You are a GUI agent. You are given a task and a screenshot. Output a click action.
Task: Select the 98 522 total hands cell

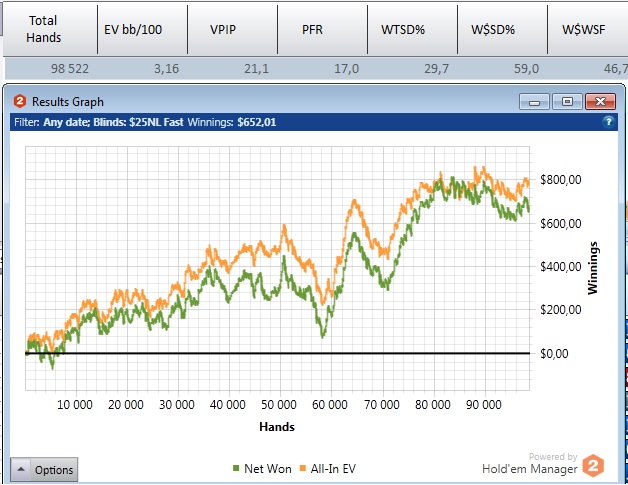(x=70, y=68)
